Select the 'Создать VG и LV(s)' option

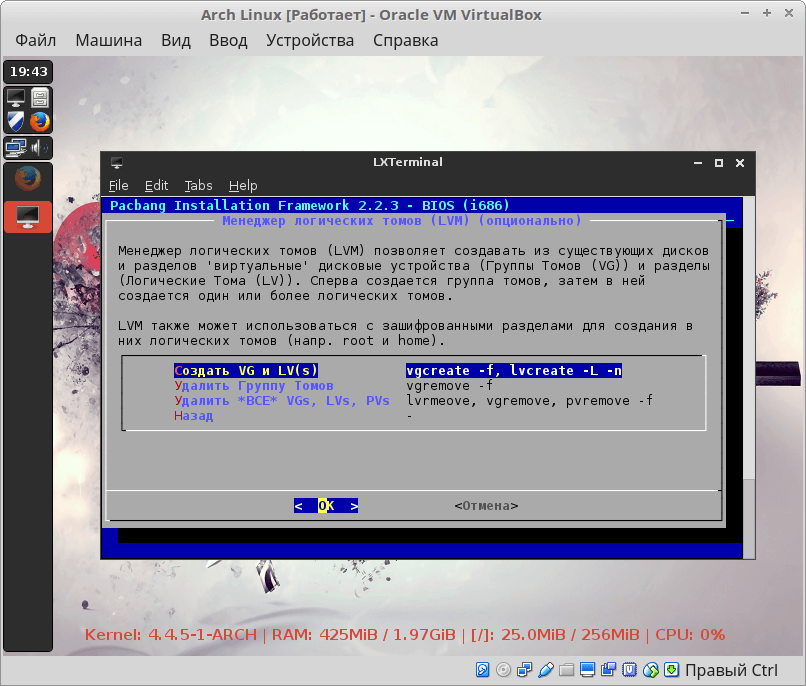(x=245, y=370)
